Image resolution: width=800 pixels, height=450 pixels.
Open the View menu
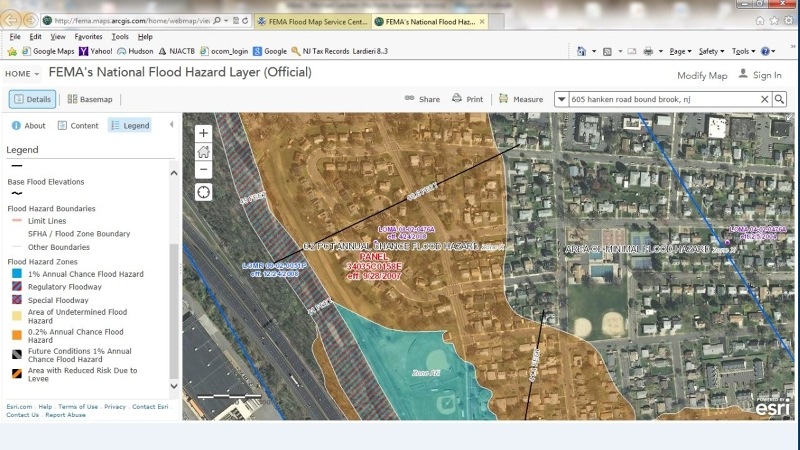(x=58, y=37)
